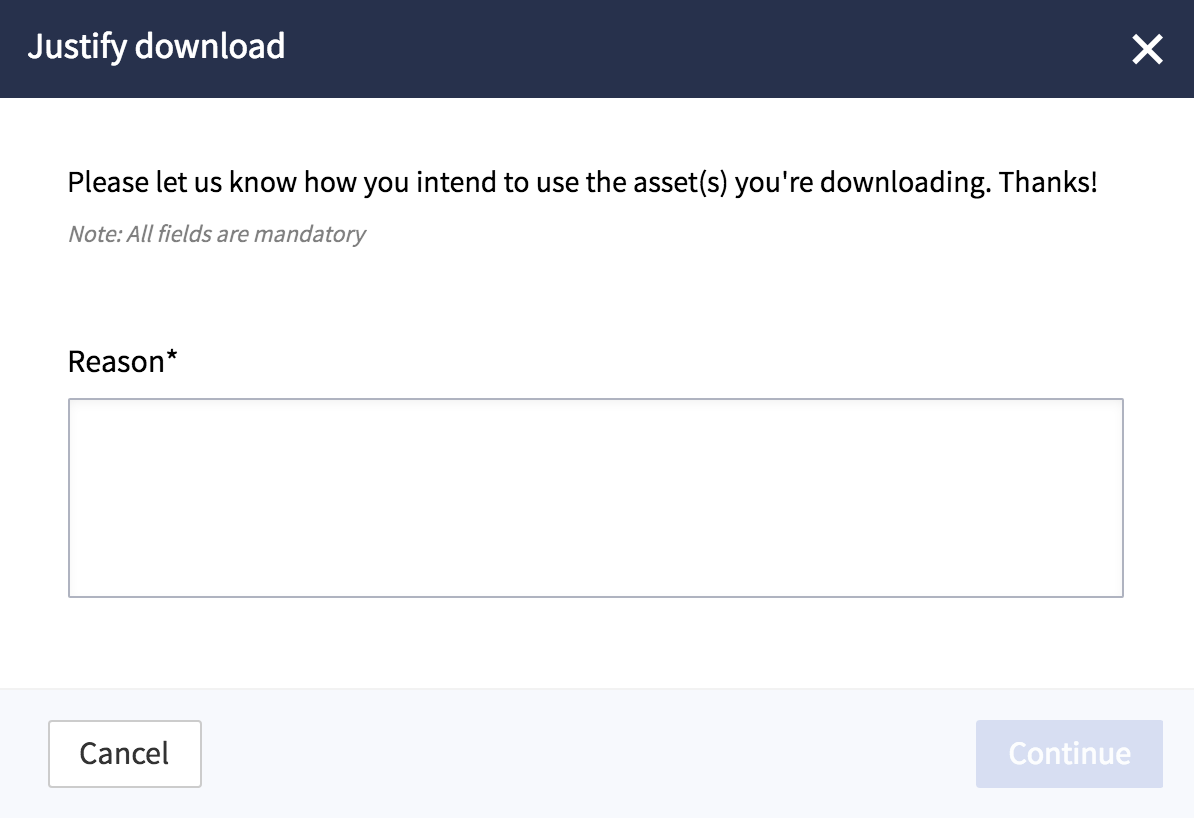Proceed using the disabled Continue button

pos(1069,753)
